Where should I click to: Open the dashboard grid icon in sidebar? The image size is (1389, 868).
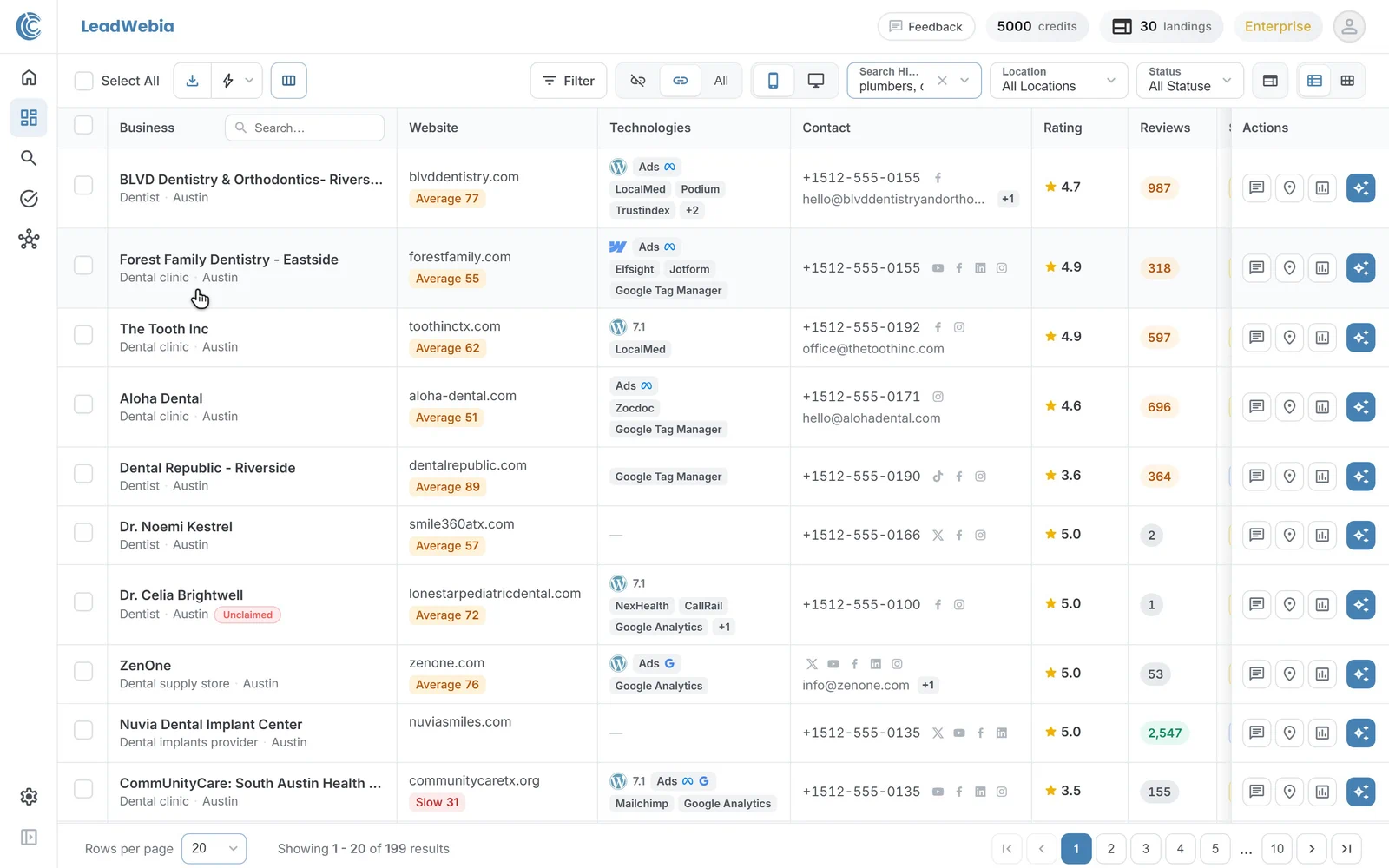pyautogui.click(x=29, y=118)
